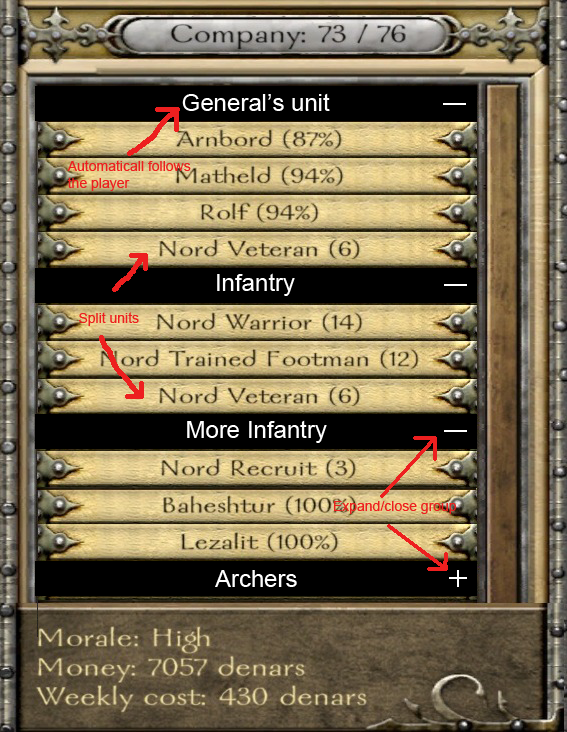Click the Infantry group header label
This screenshot has width=567, height=732.
(x=255, y=283)
